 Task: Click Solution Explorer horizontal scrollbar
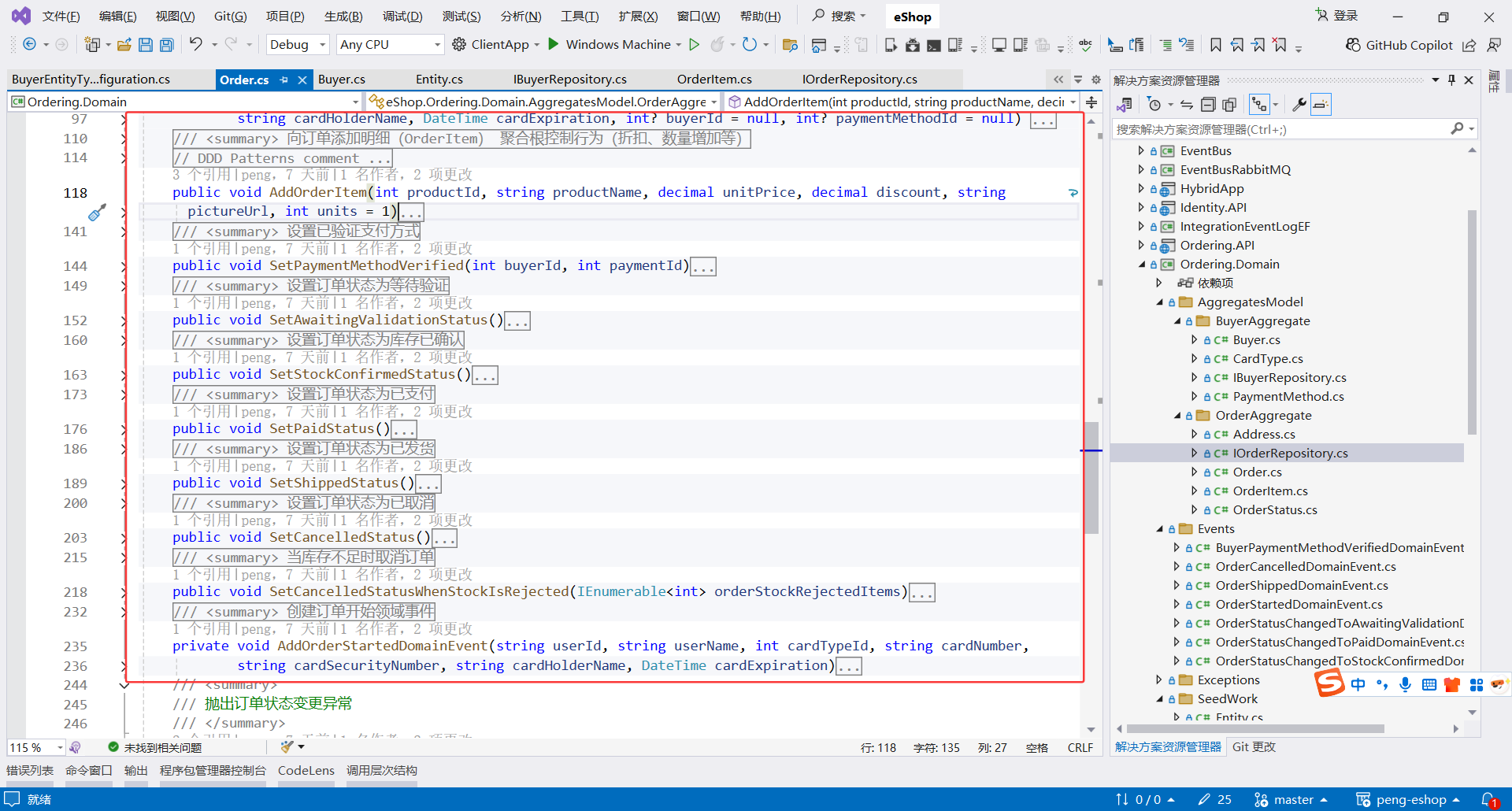(x=1255, y=729)
